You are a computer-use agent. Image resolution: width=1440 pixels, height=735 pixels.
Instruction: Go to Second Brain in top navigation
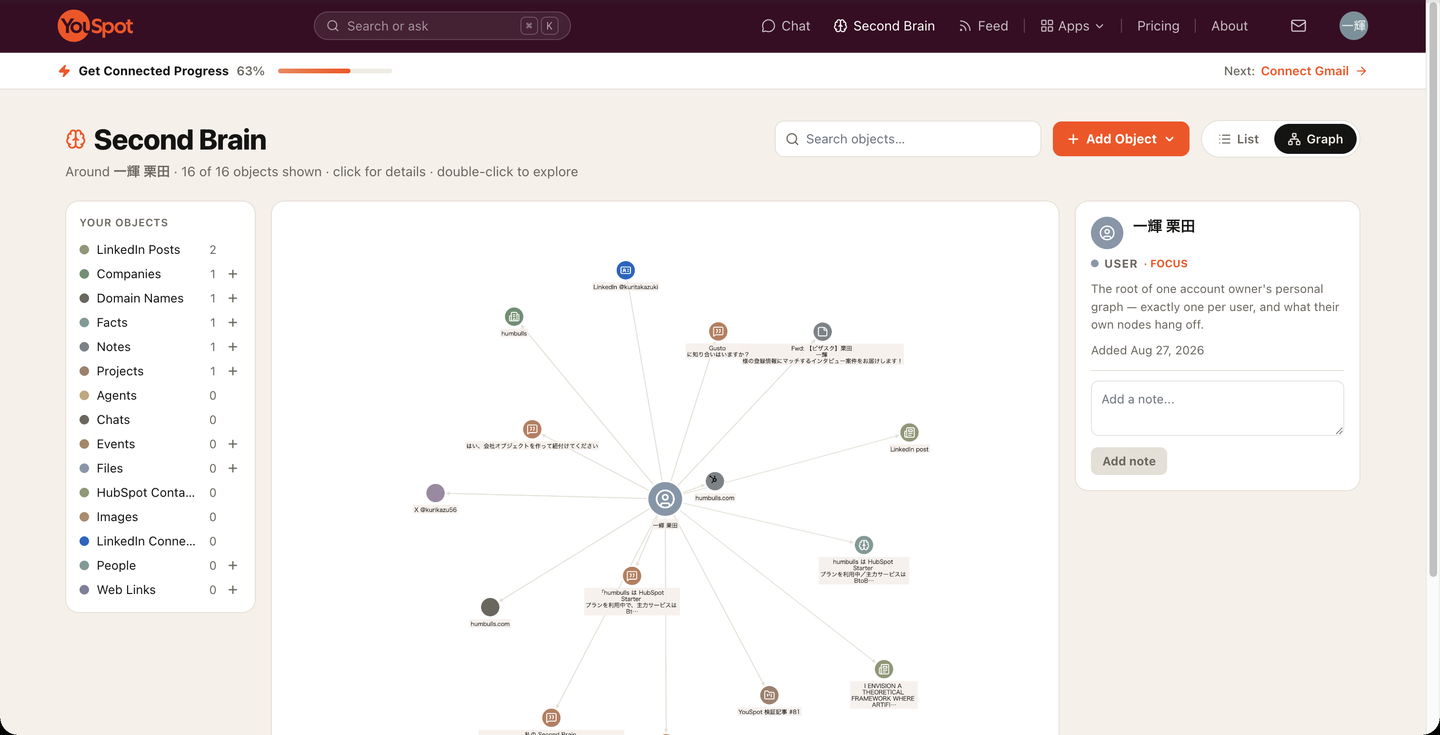(x=884, y=26)
